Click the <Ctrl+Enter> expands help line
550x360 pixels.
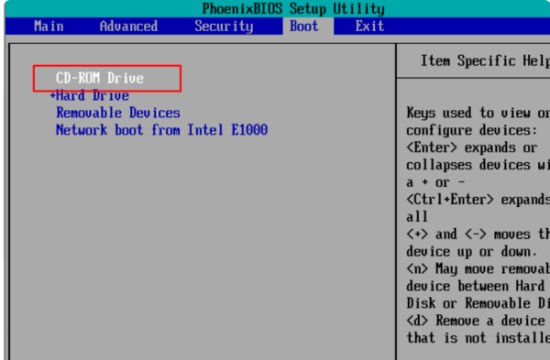coord(478,199)
